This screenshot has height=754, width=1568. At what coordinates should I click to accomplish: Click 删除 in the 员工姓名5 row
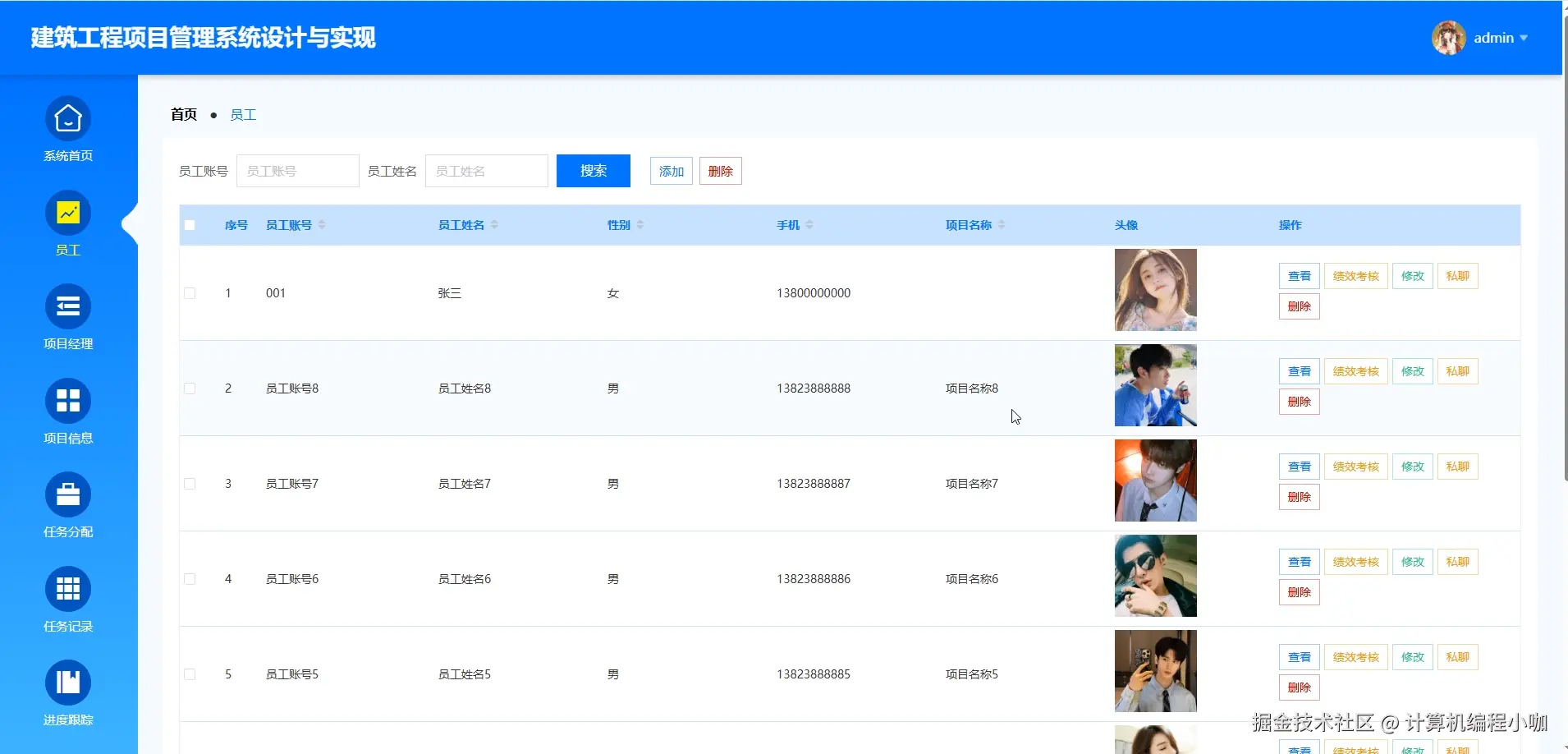click(x=1300, y=687)
